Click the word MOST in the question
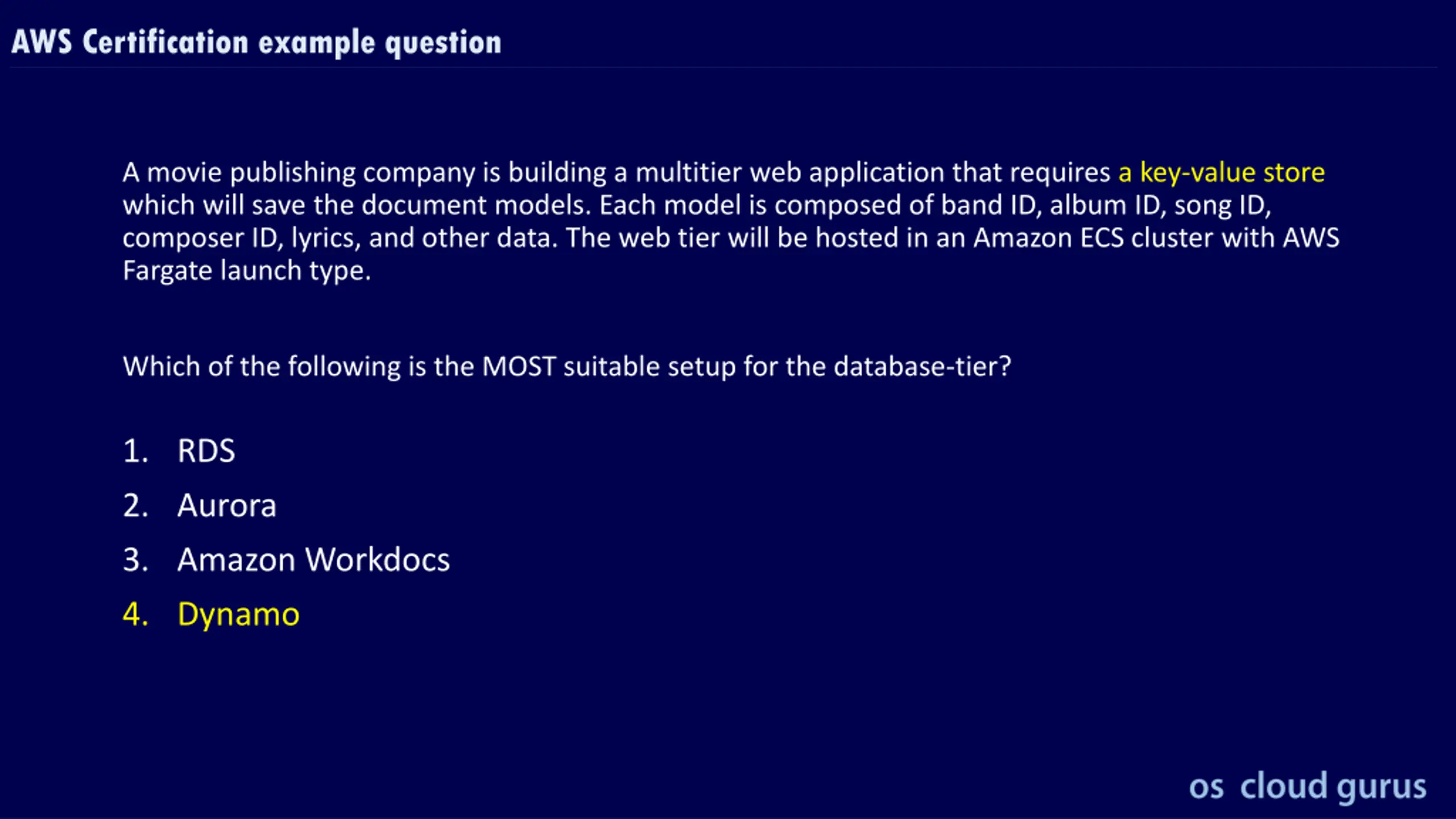 click(x=519, y=366)
